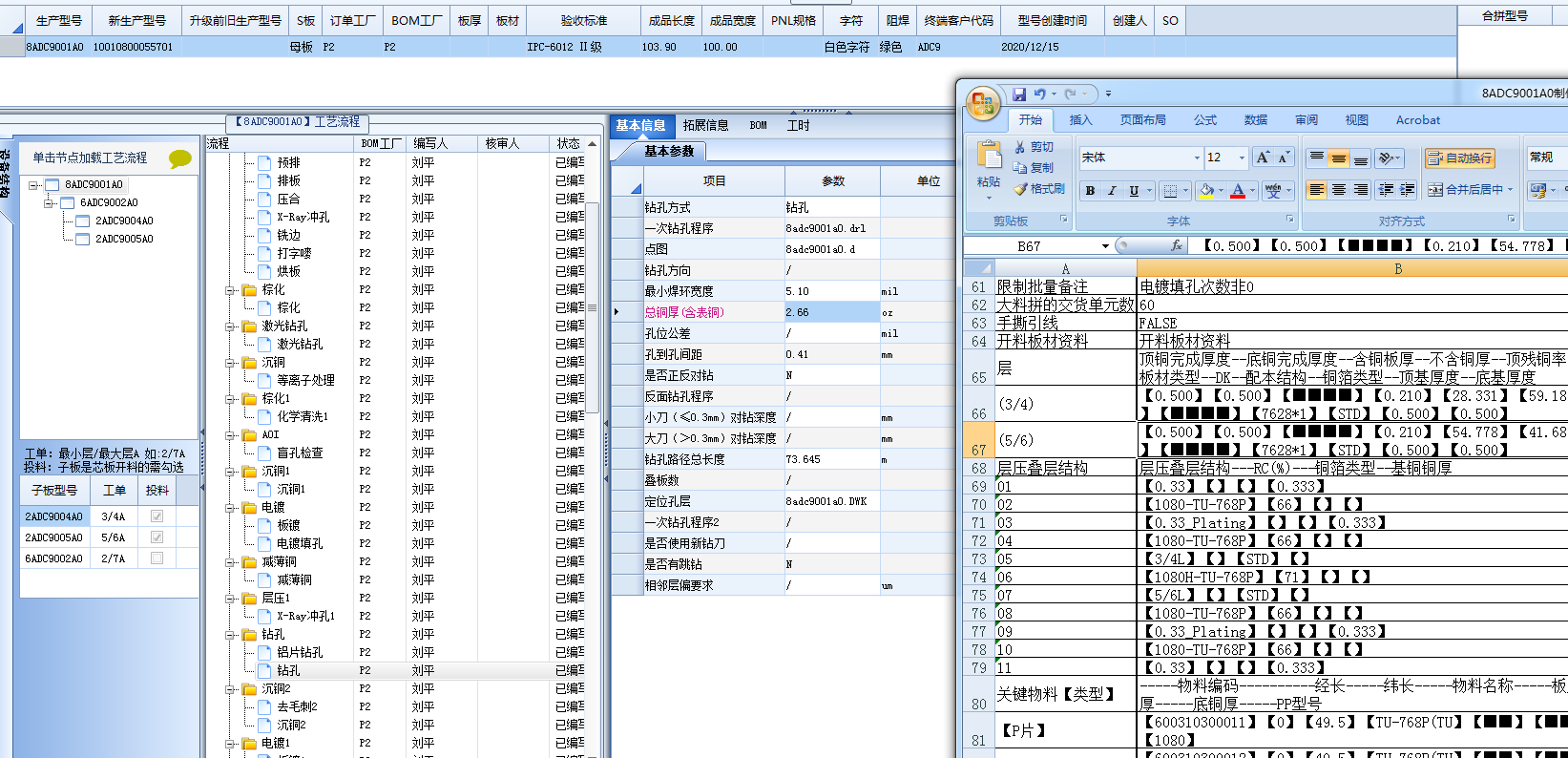This screenshot has width=1568, height=758.
Task: Click the red font color A
Action: [x=1238, y=190]
